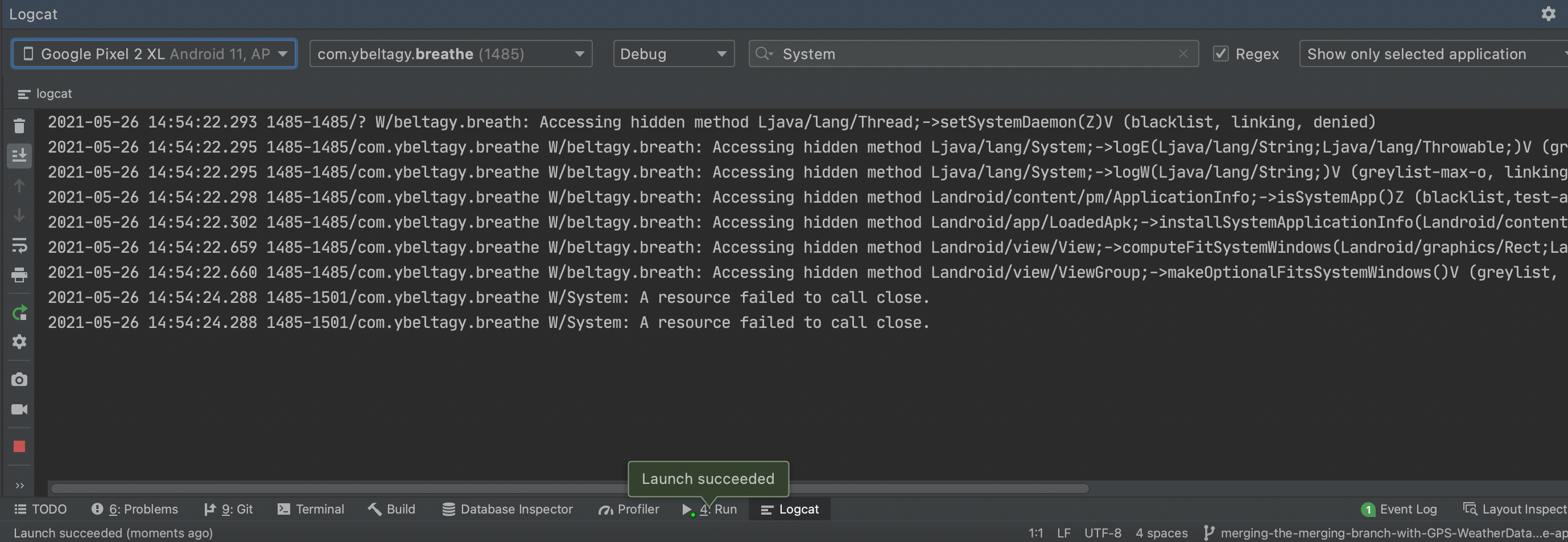Open Show only selected application dropdown
The width and height of the screenshot is (1568, 542).
pyautogui.click(x=1434, y=54)
